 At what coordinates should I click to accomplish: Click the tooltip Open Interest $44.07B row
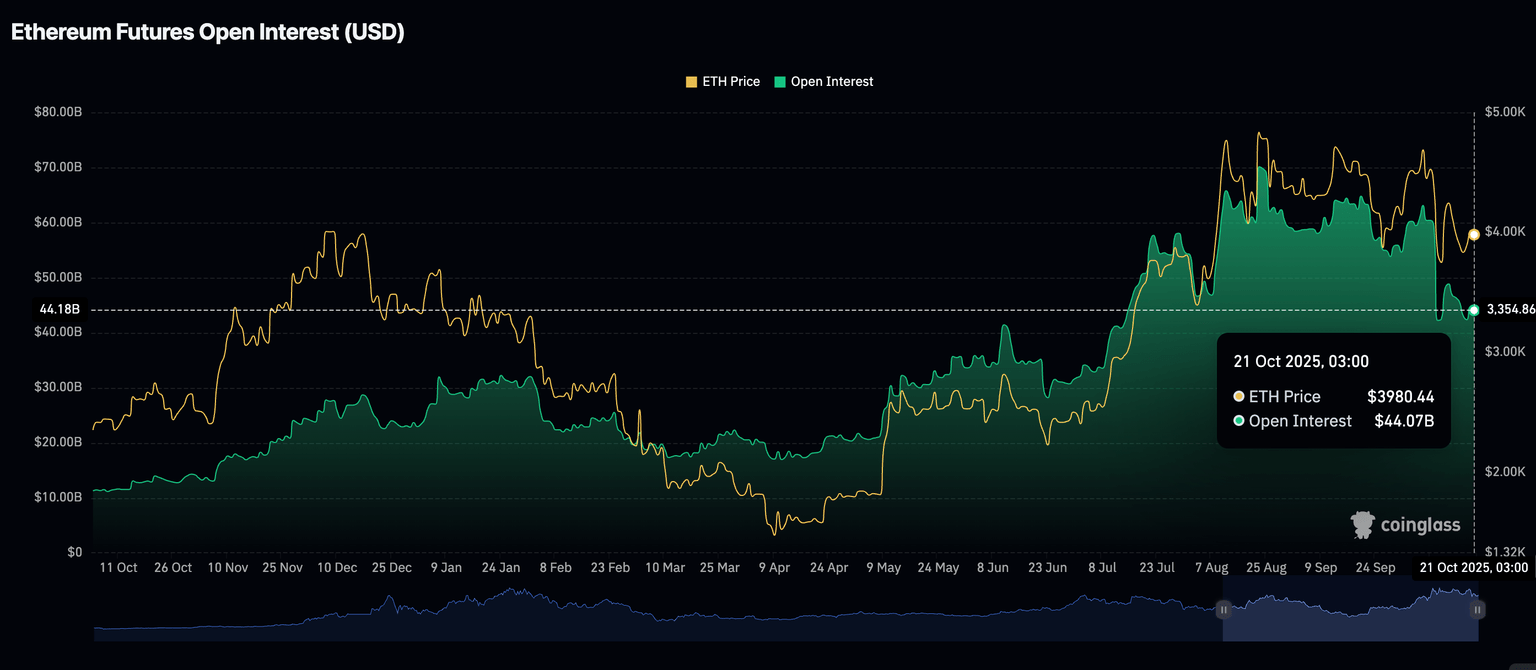point(1334,421)
